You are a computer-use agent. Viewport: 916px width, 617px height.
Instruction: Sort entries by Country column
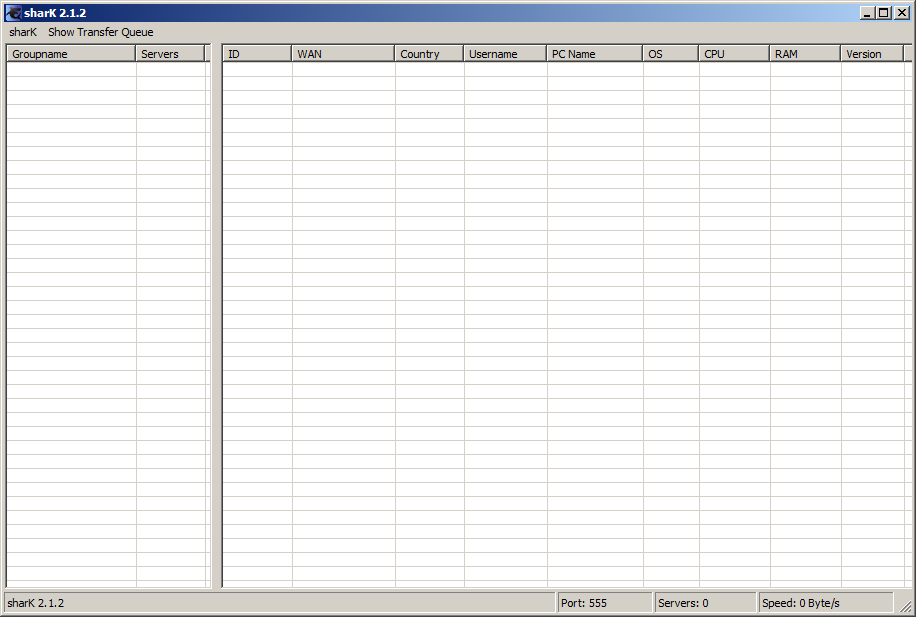click(429, 54)
